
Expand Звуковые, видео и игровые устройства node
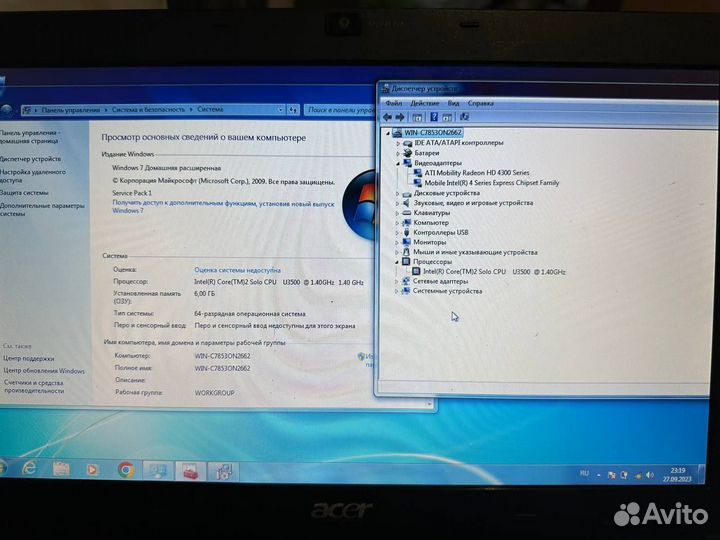click(x=398, y=203)
